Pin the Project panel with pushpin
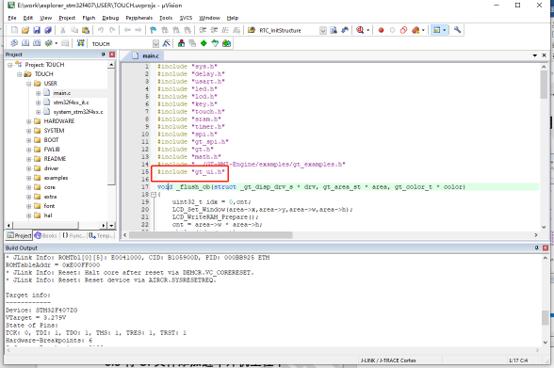Viewport: 554px width, 368px height. (104, 54)
